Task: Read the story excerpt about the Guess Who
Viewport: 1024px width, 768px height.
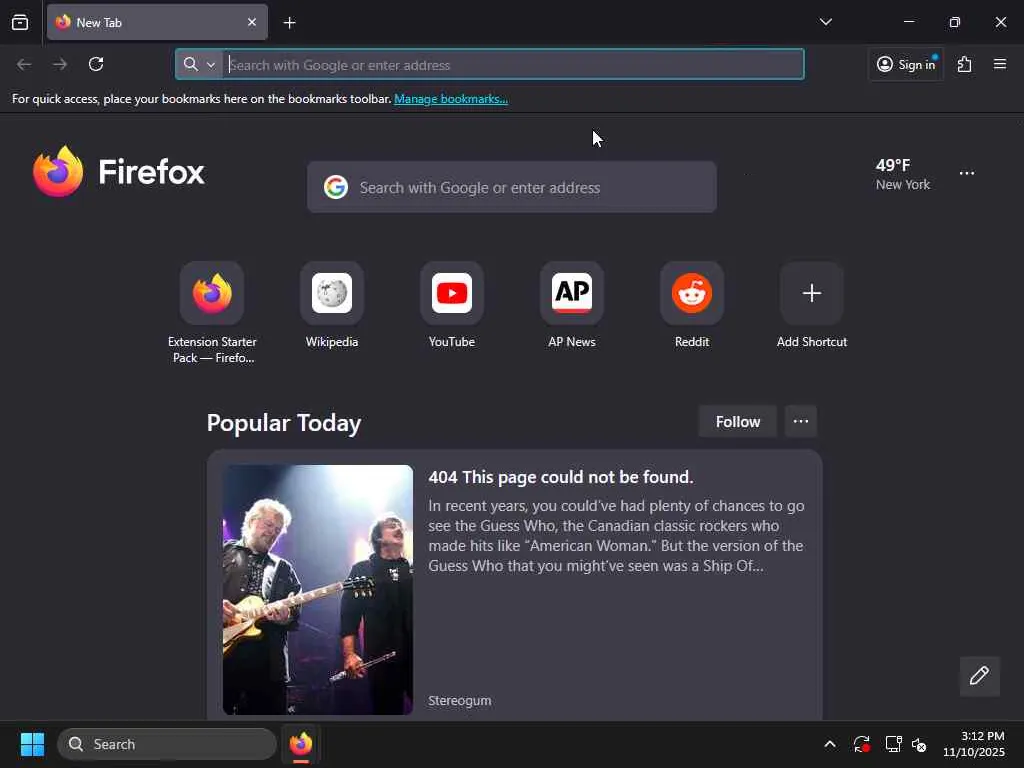Action: (x=616, y=536)
